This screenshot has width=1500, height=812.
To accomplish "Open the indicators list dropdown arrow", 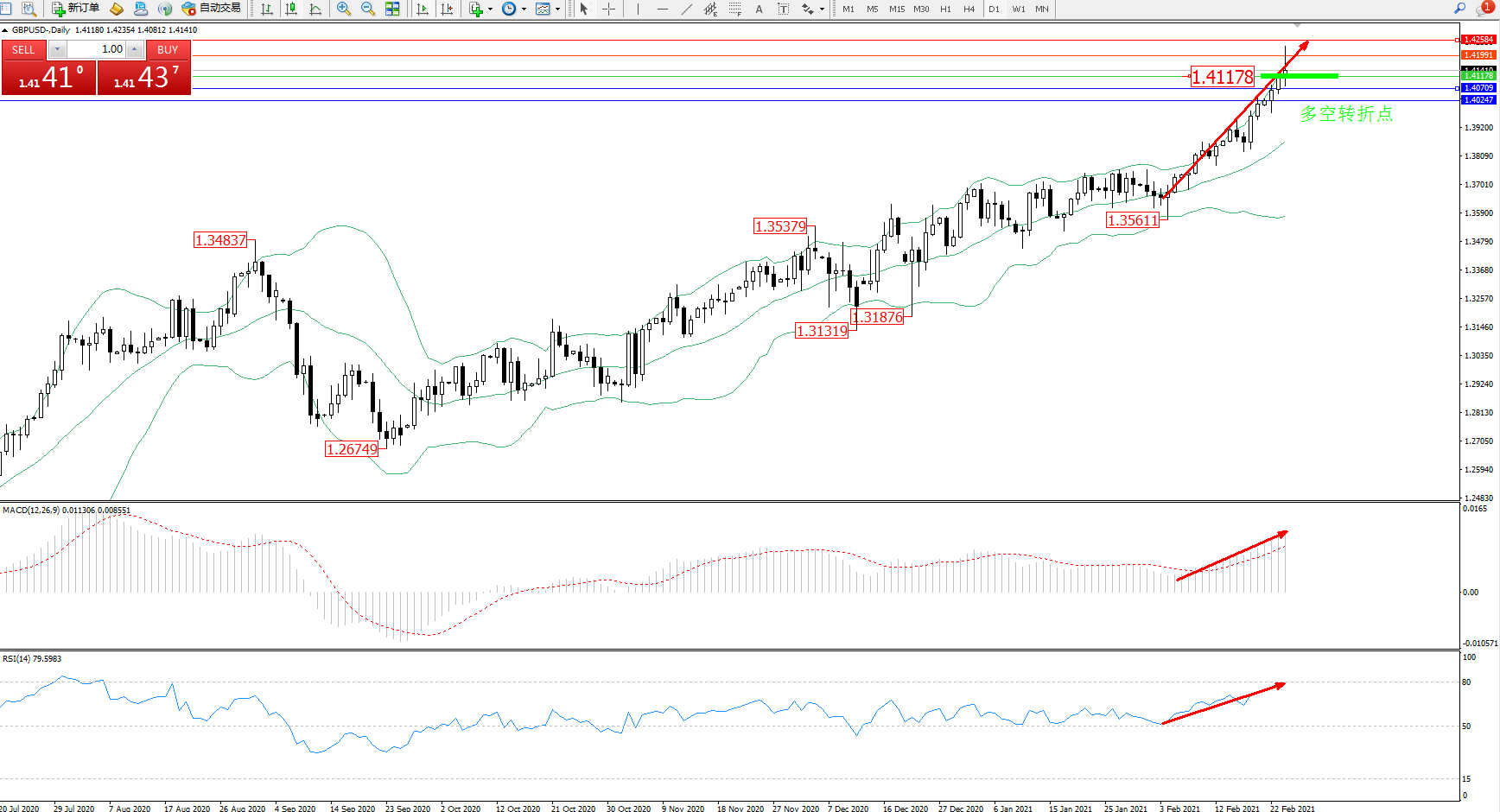I will coord(490,9).
